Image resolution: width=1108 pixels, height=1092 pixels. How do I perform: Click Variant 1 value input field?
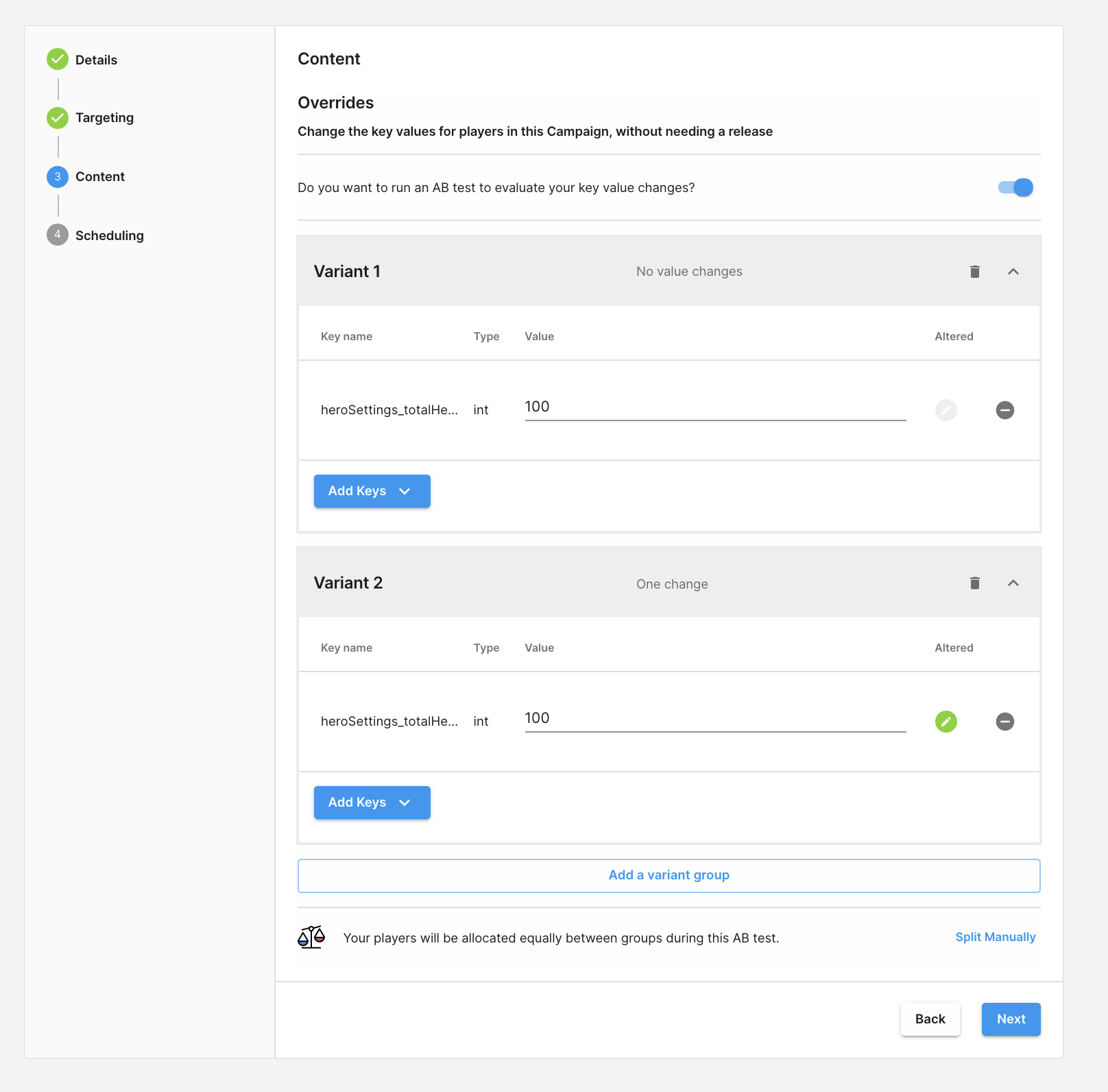pyautogui.click(x=714, y=407)
